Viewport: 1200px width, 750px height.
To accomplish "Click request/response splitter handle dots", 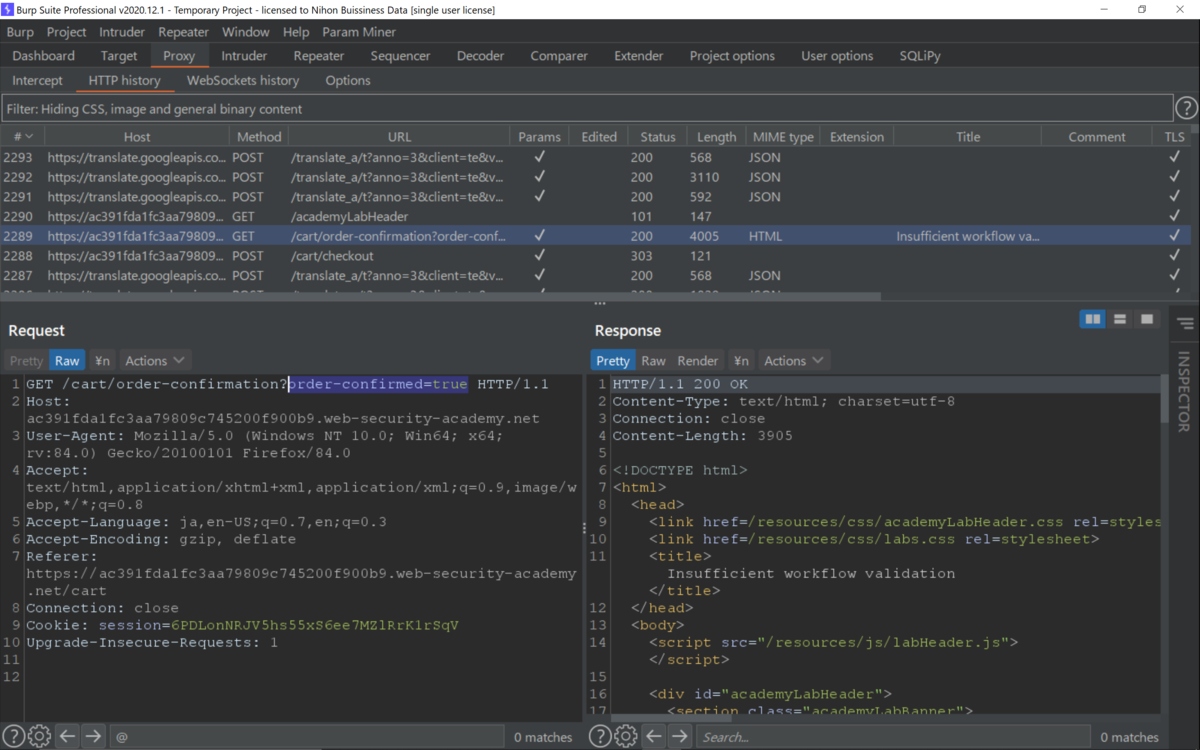I will tap(585, 528).
